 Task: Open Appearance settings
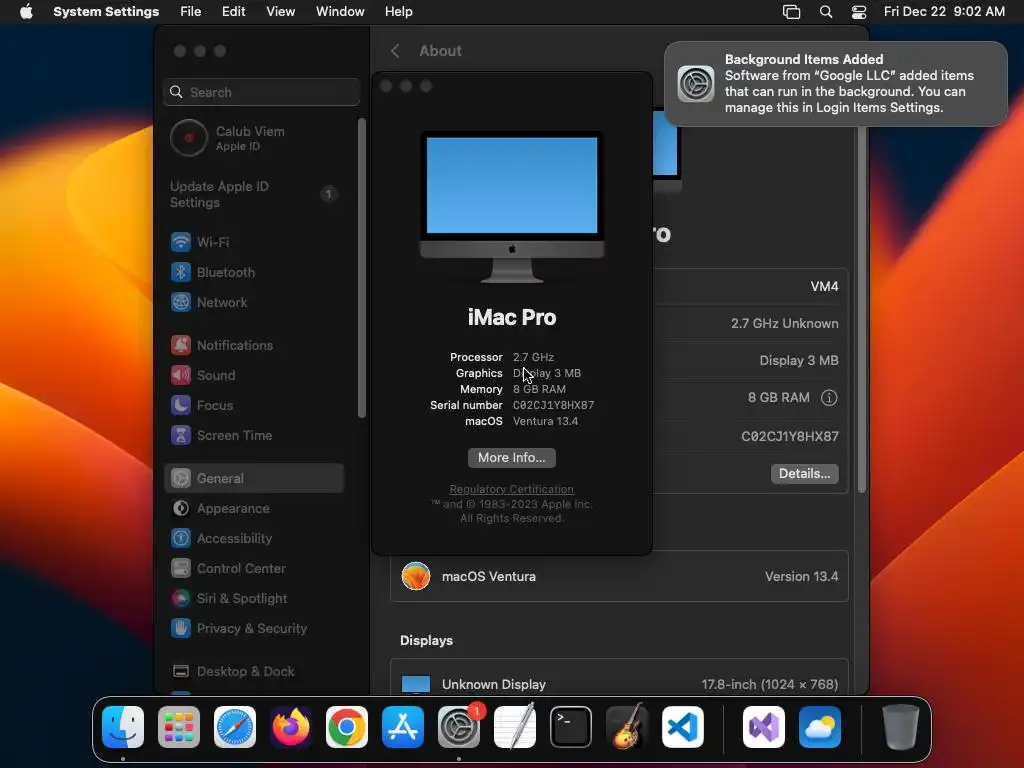tap(254, 508)
